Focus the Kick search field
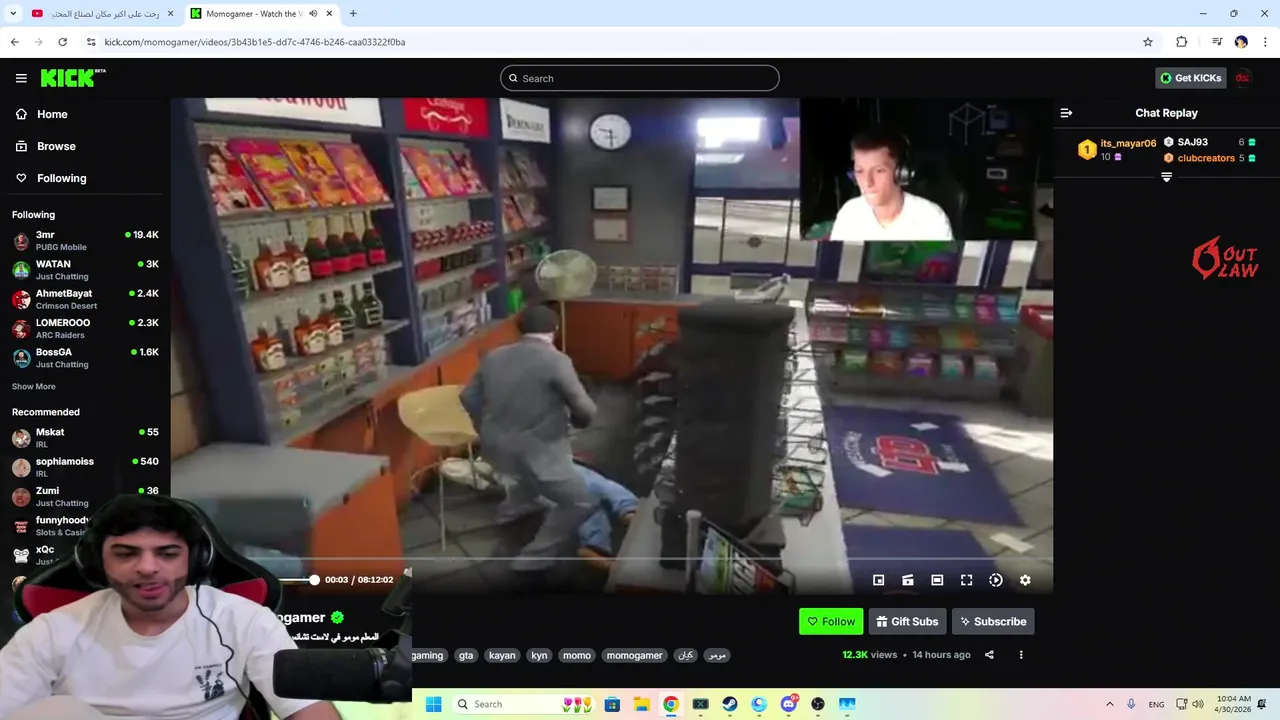The image size is (1280, 720). click(x=640, y=78)
